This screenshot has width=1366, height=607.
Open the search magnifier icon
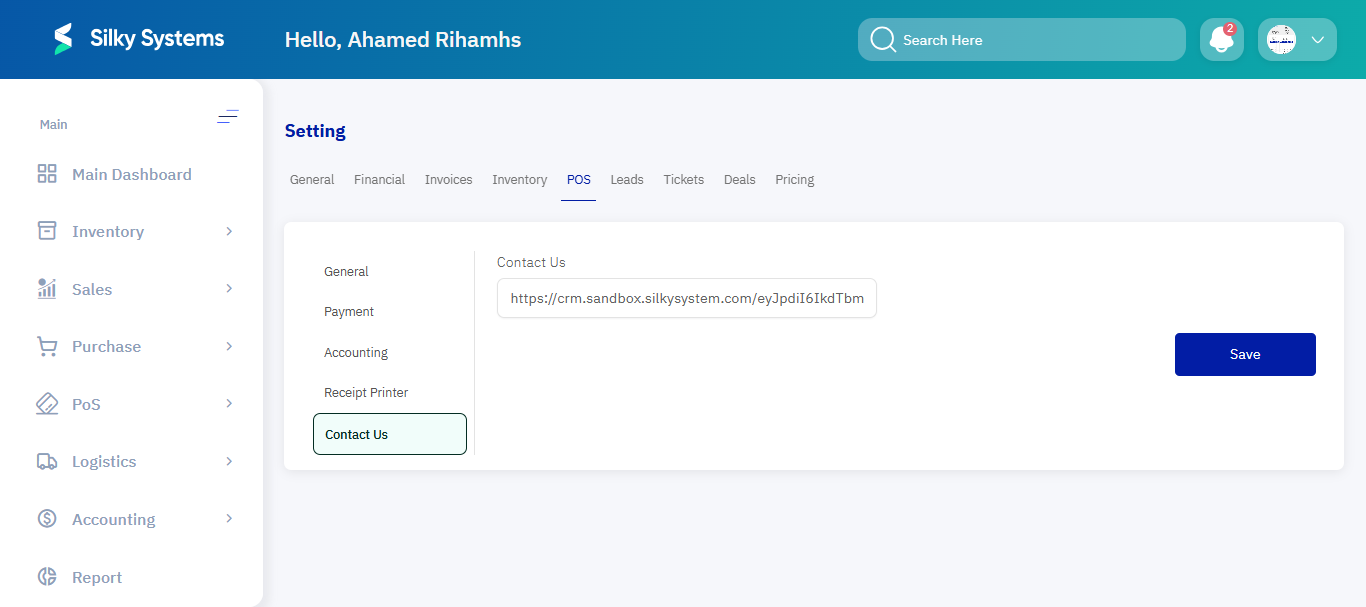883,39
